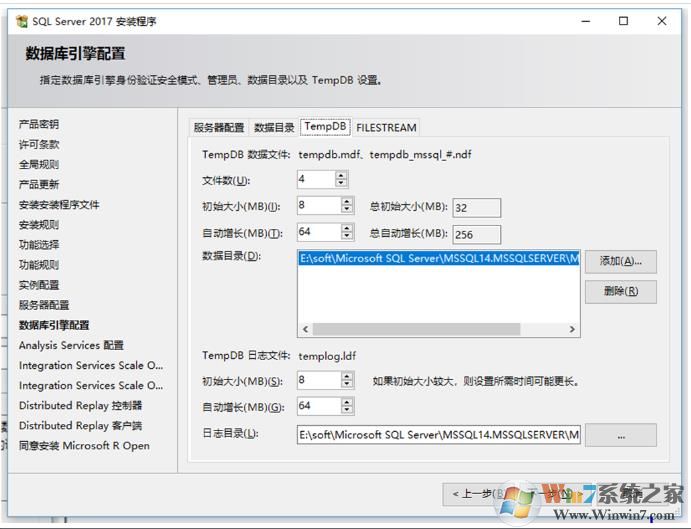Image resolution: width=691 pixels, height=529 pixels.
Task: Click the data file 自动增长(MB)(T) field
Action: [319, 232]
